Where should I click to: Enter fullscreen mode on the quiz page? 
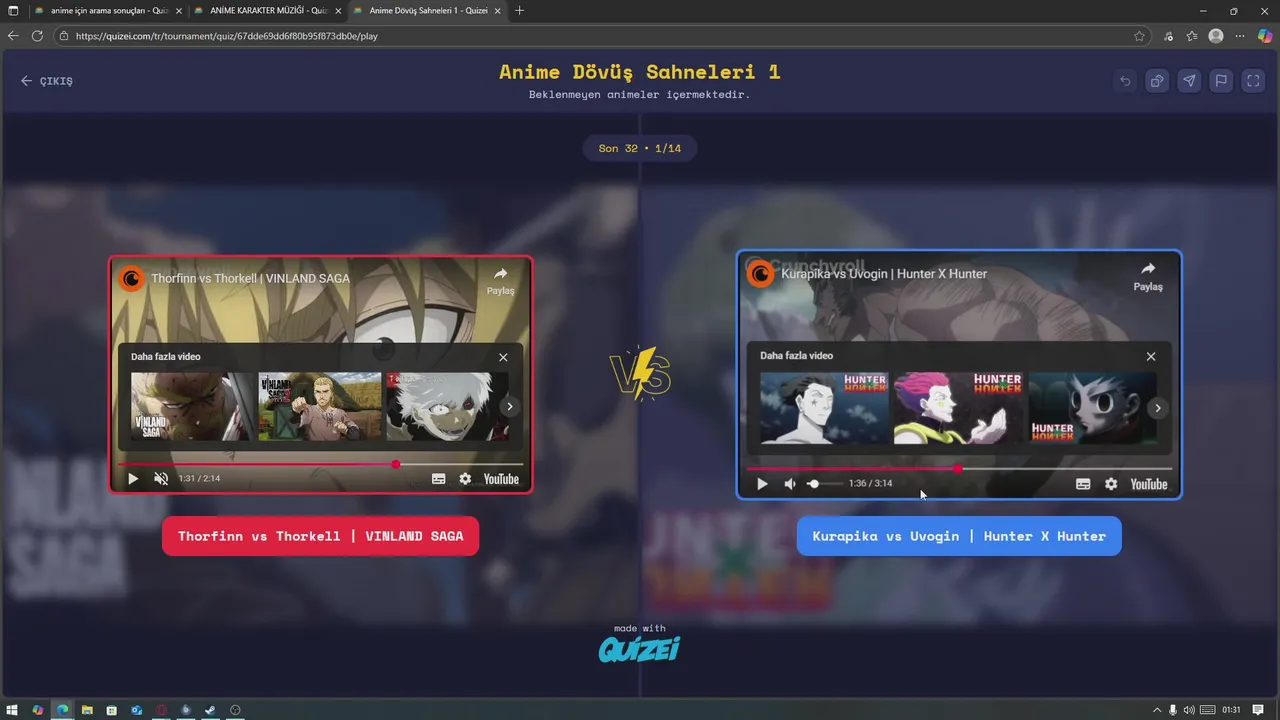(1253, 81)
